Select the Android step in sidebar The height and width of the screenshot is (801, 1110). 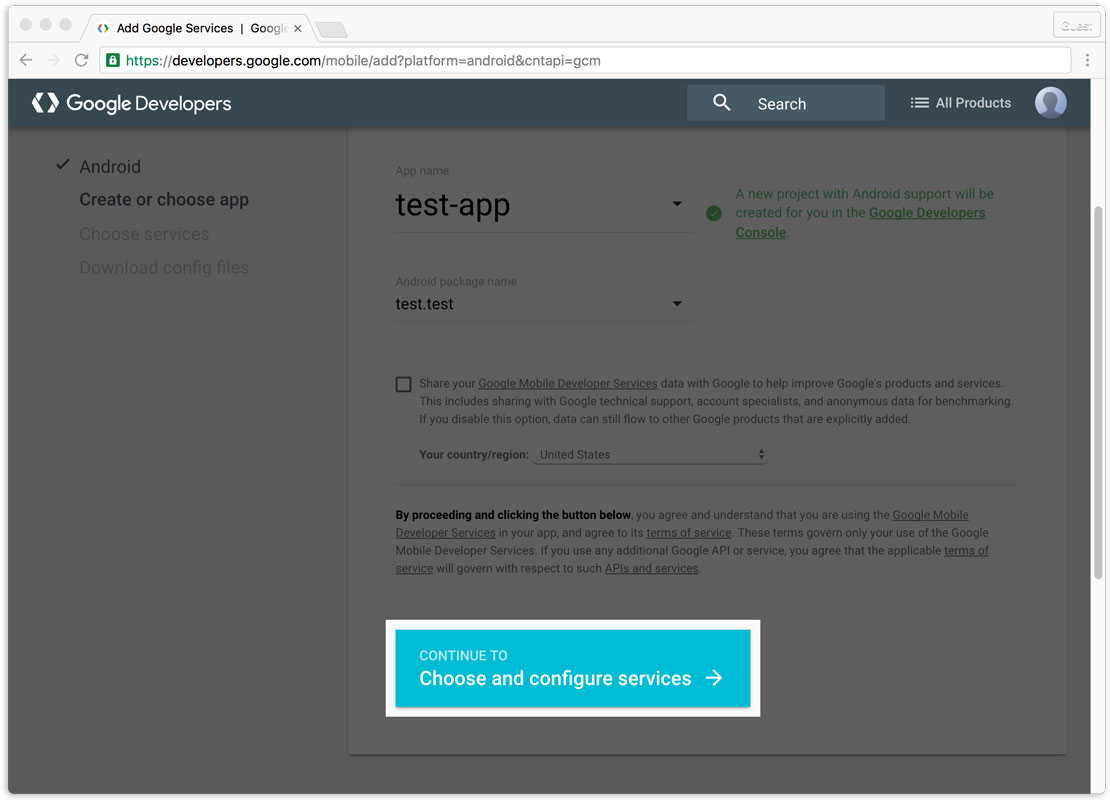[110, 166]
